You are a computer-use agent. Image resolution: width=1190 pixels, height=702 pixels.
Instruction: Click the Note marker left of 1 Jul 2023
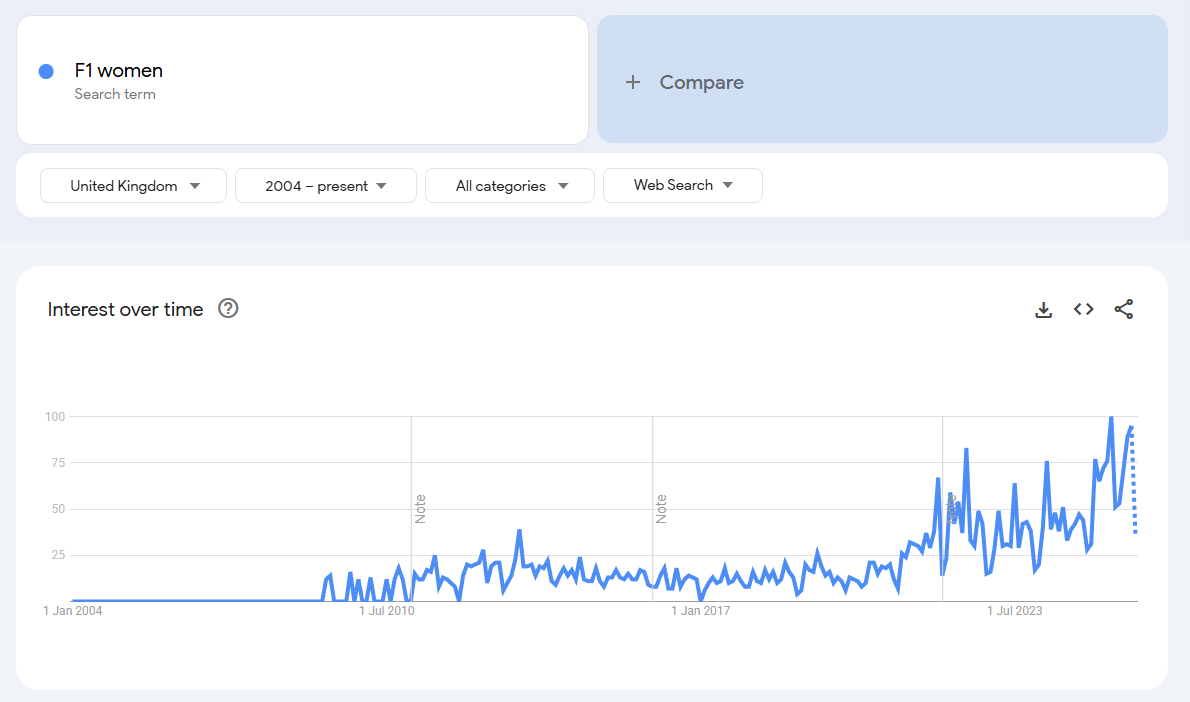[951, 509]
